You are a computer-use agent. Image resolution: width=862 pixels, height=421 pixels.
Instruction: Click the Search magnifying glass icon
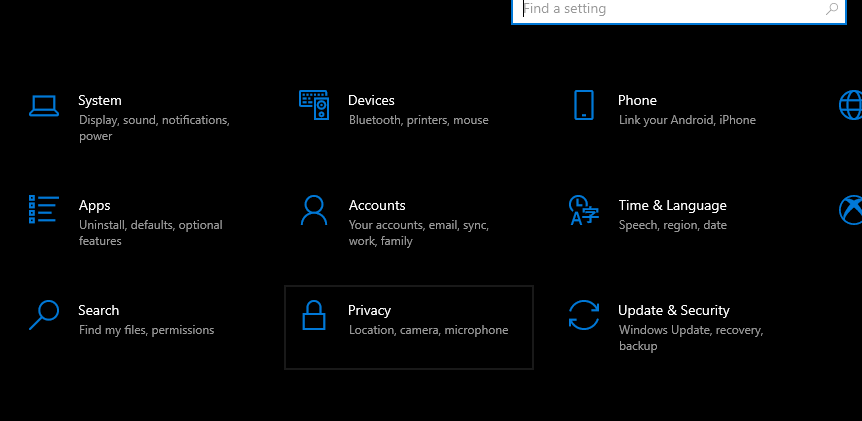click(43, 314)
